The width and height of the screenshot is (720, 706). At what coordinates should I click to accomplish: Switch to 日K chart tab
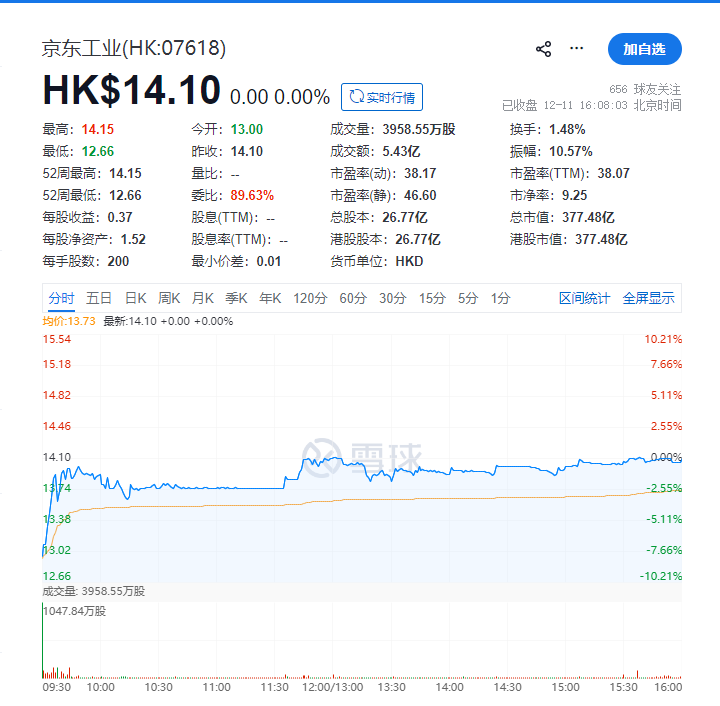point(135,298)
